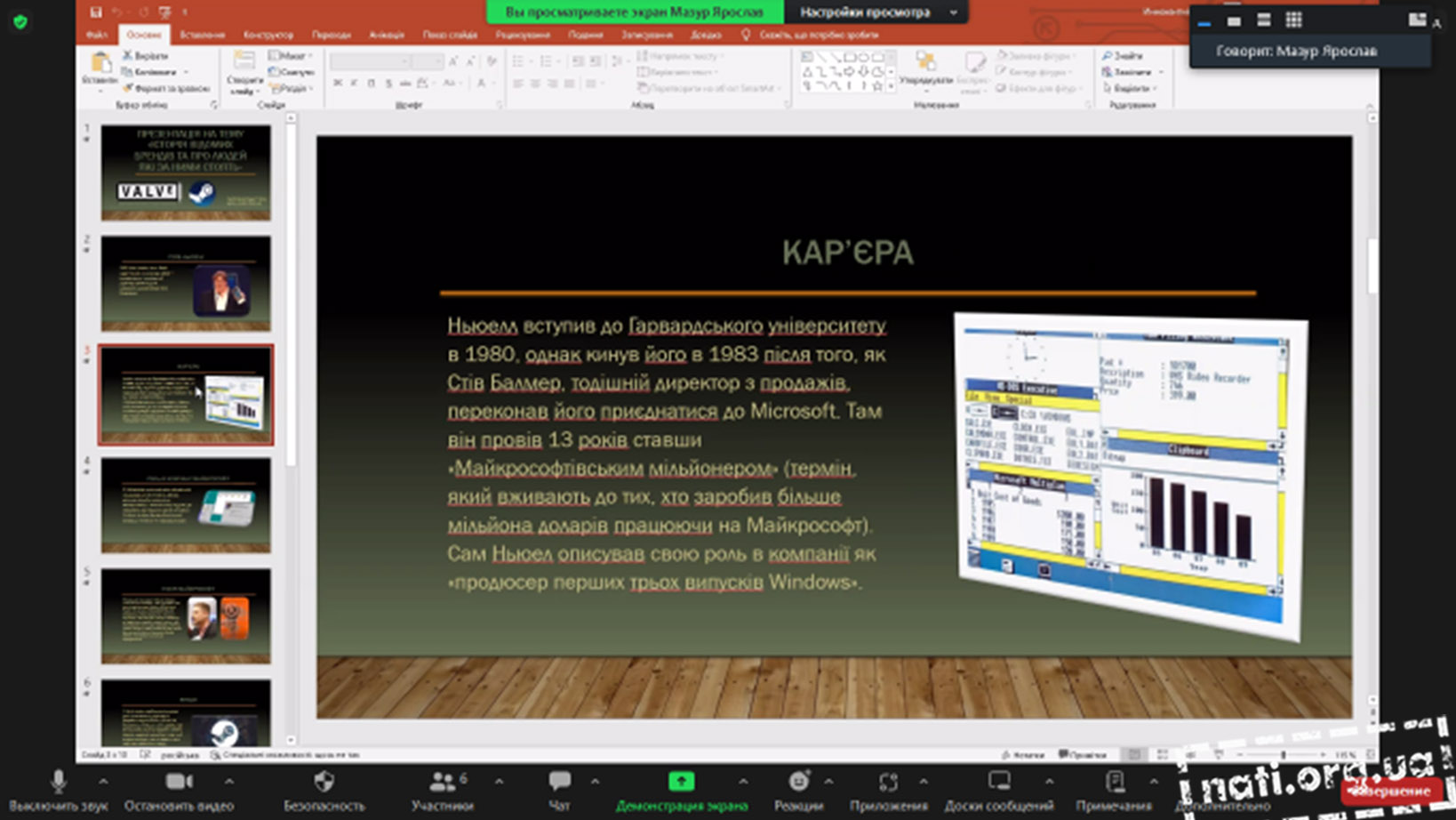Switch to the Переходи ribbon tab
This screenshot has height=820, width=1456.
pyautogui.click(x=331, y=35)
